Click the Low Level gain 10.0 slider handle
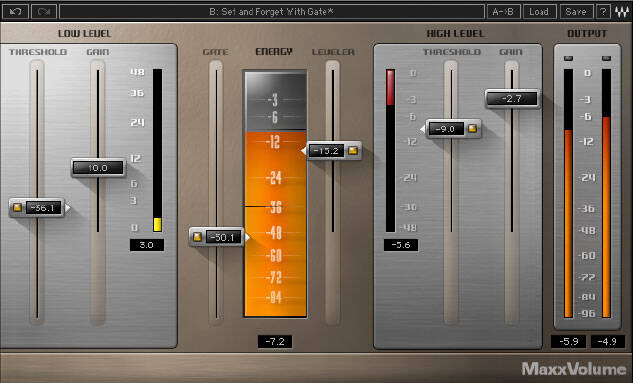Viewport: 633px width, 383px height. point(98,168)
